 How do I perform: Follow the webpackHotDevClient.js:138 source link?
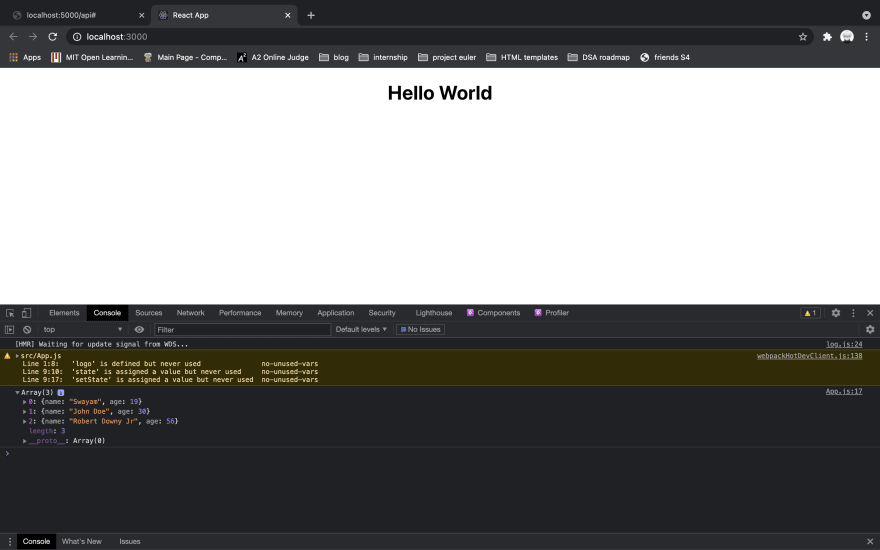pyautogui.click(x=809, y=356)
